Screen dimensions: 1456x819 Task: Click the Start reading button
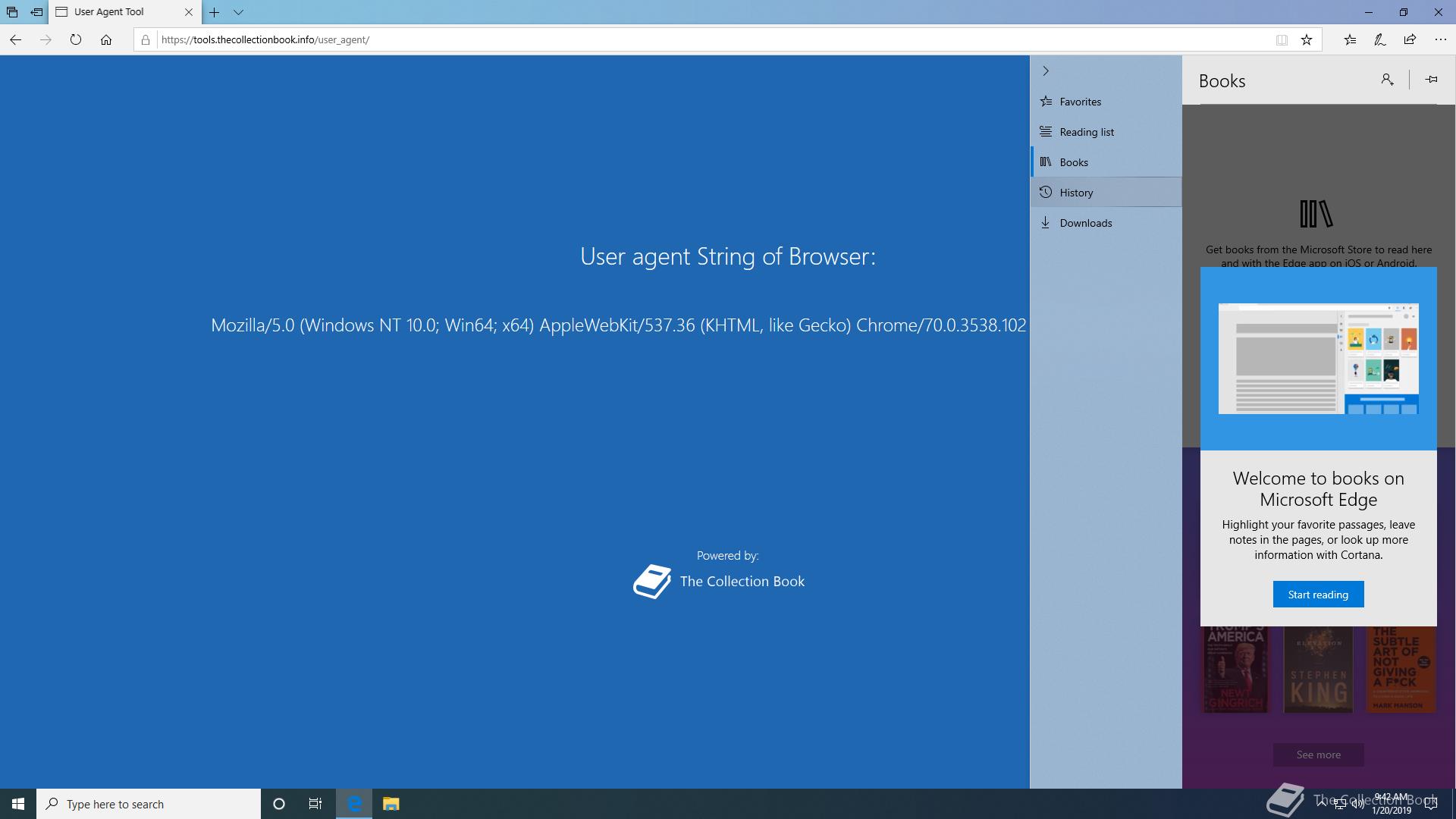click(x=1318, y=595)
